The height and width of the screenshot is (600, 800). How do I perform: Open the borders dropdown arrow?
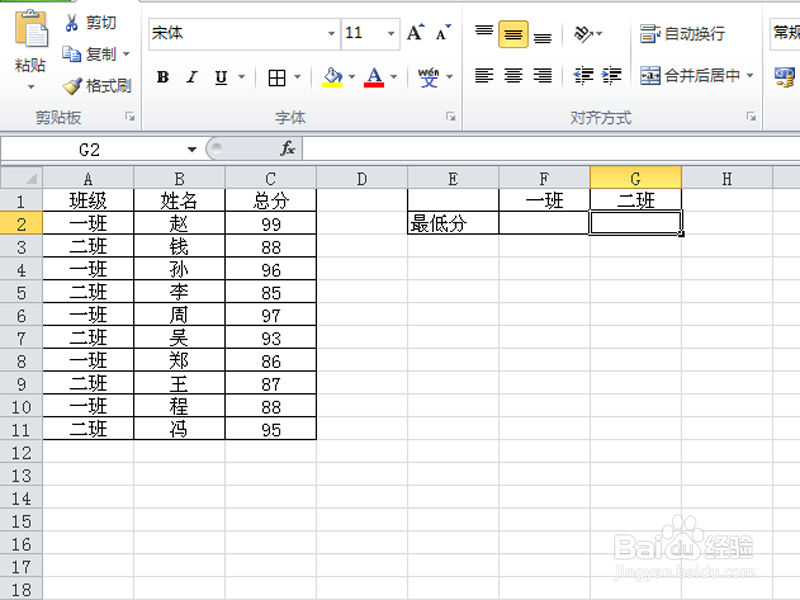tap(297, 77)
